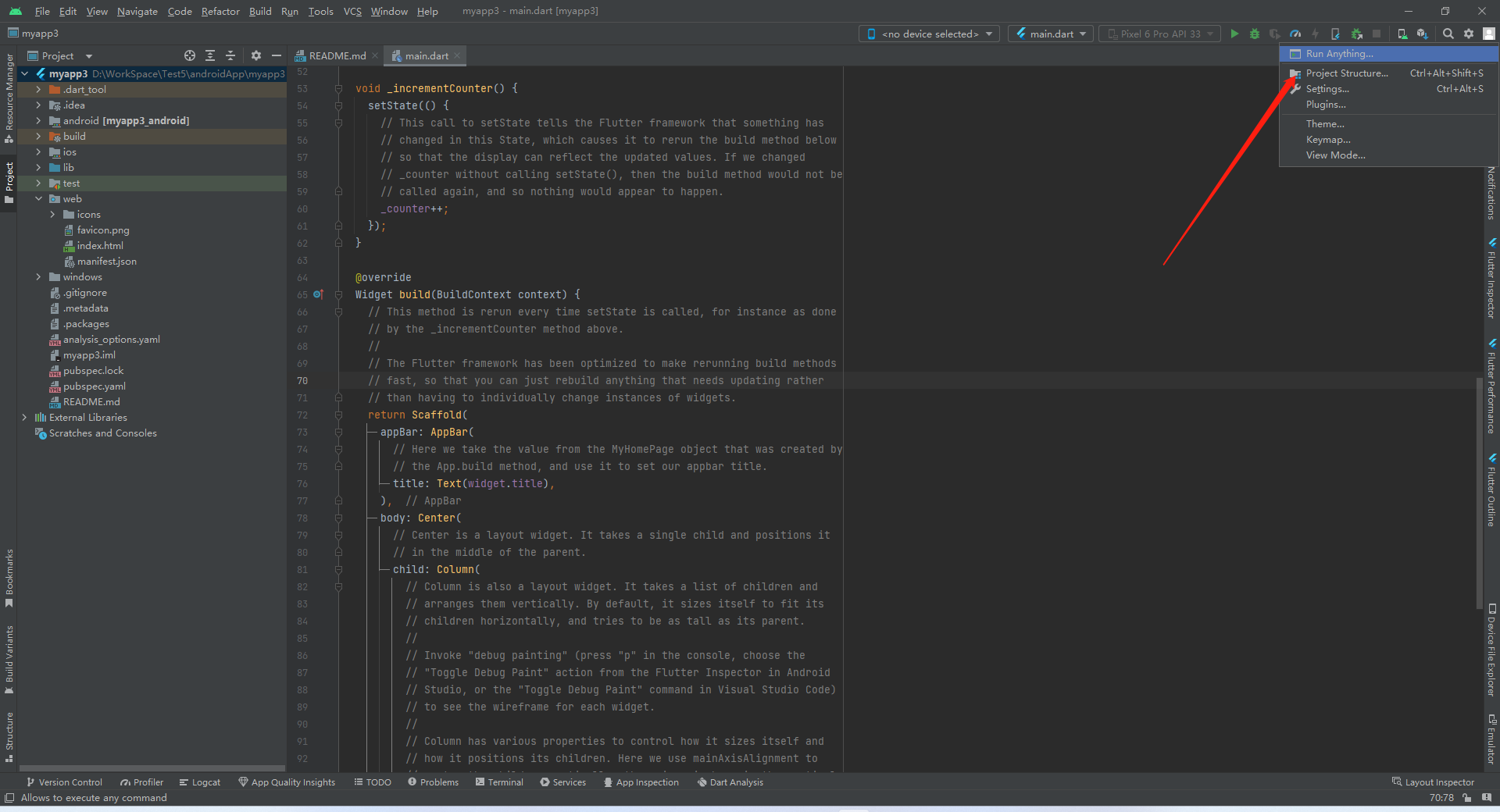Open the Device Manager icon
Screen dimensions: 1500x812
[x=1402, y=34]
